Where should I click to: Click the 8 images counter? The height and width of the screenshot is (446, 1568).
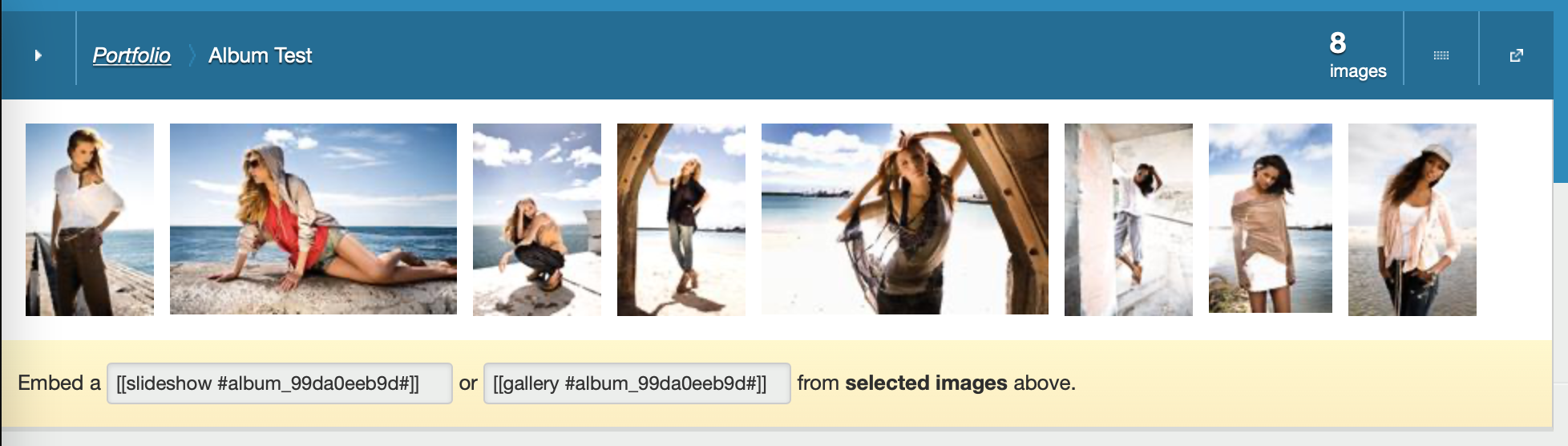coord(1357,55)
